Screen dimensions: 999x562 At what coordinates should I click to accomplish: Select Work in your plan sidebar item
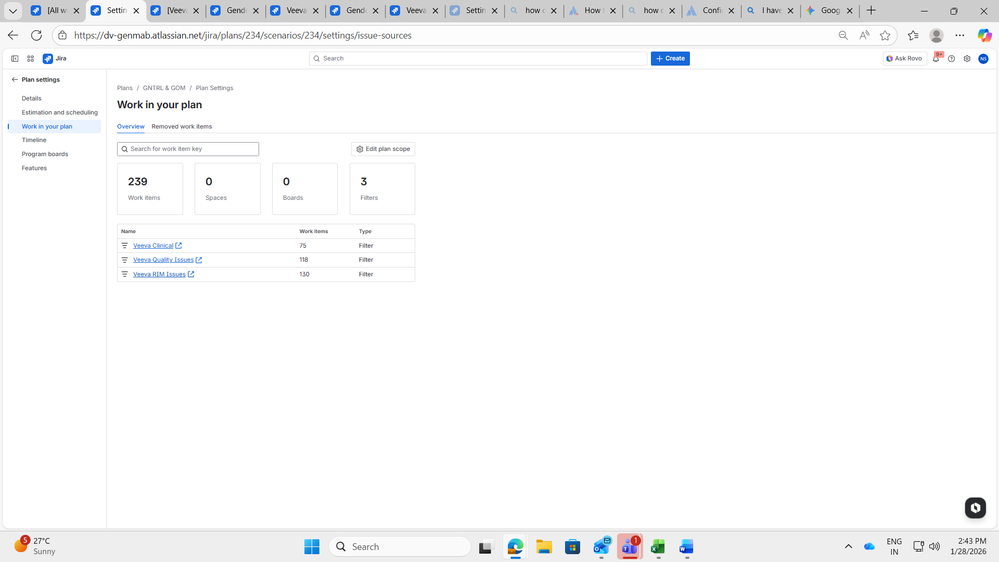tap(55, 127)
